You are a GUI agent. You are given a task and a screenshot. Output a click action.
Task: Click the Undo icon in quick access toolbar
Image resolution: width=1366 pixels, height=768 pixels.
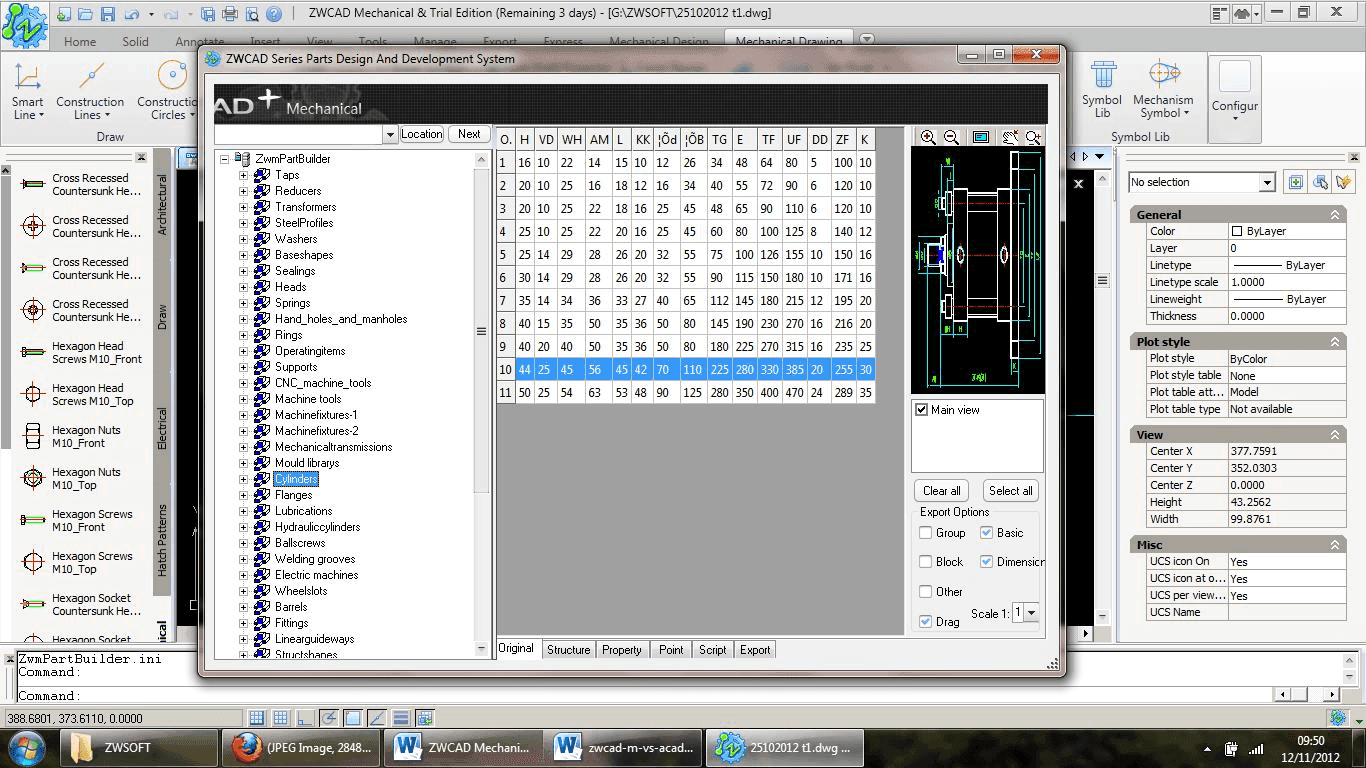click(x=130, y=14)
